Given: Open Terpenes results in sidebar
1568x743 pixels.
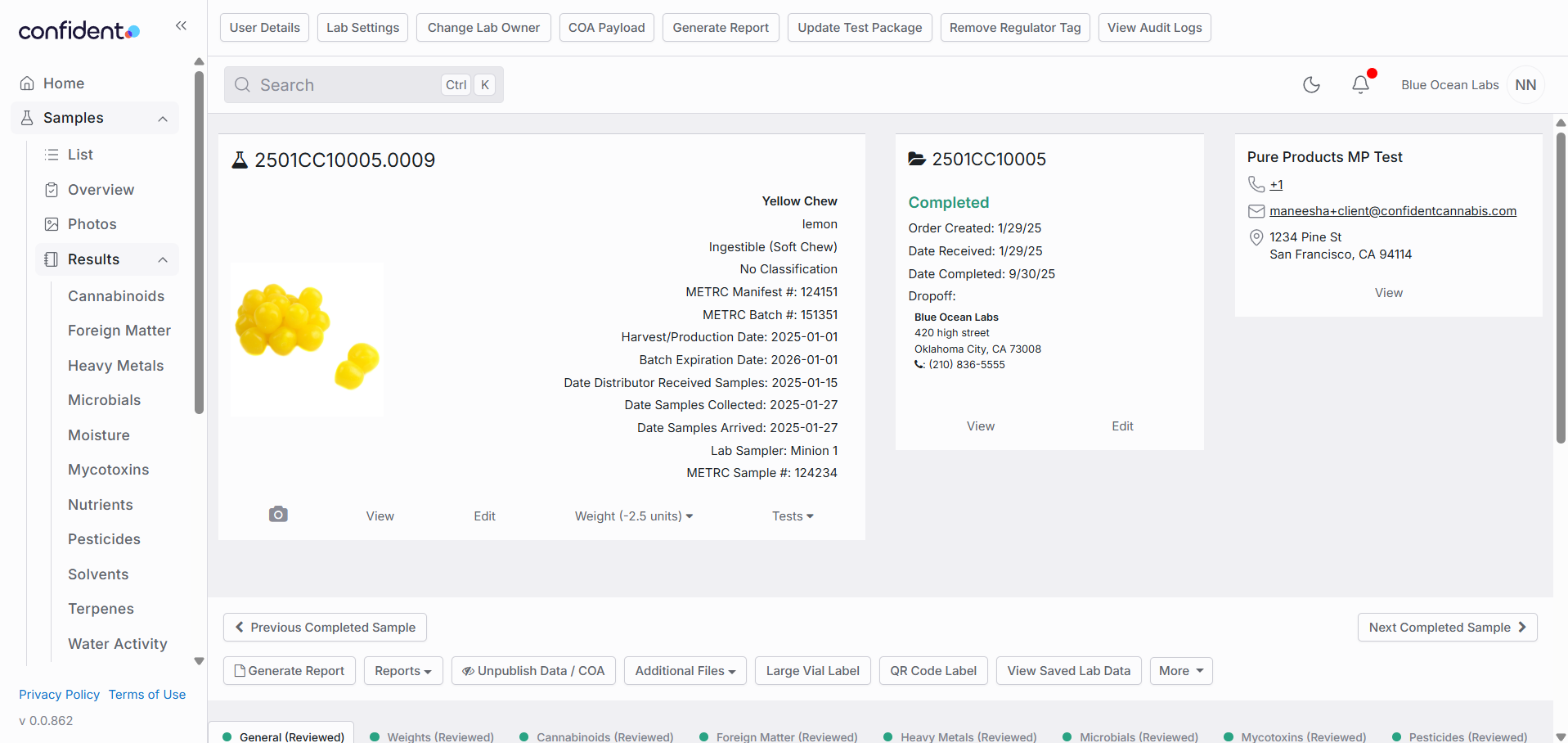Looking at the screenshot, I should pos(101,608).
